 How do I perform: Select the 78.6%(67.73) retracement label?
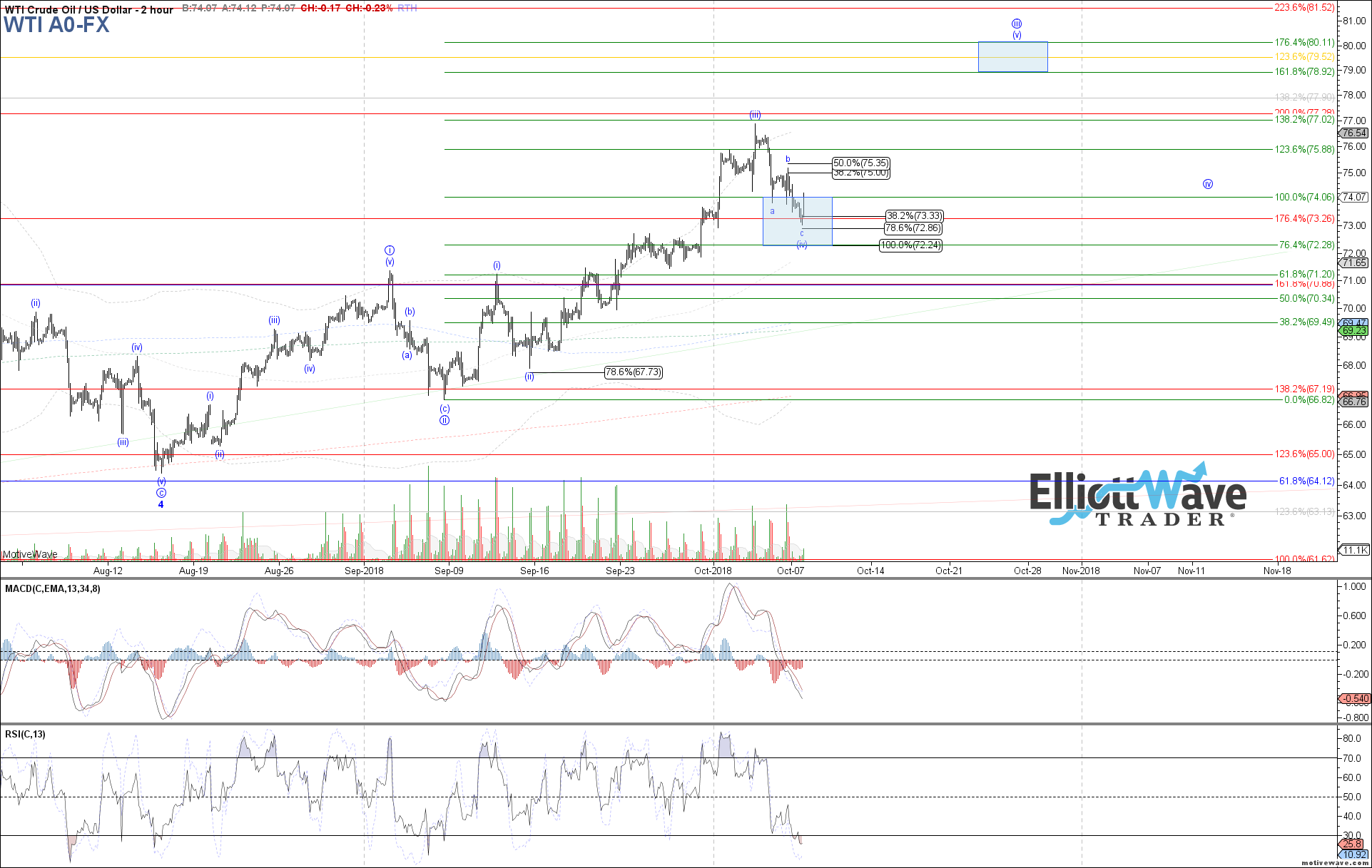click(633, 372)
